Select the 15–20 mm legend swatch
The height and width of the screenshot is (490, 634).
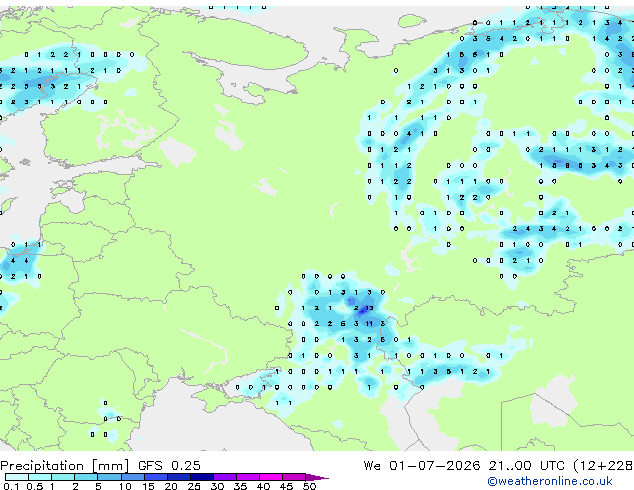pyautogui.click(x=156, y=477)
